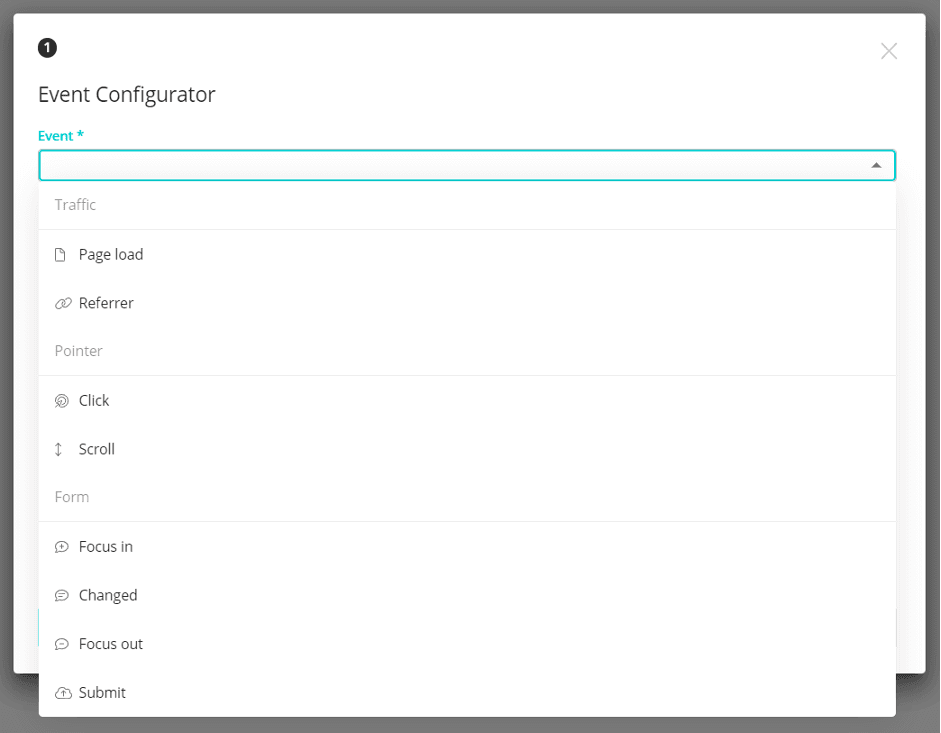Click the step 1 badge
This screenshot has width=941, height=733.
pos(47,47)
